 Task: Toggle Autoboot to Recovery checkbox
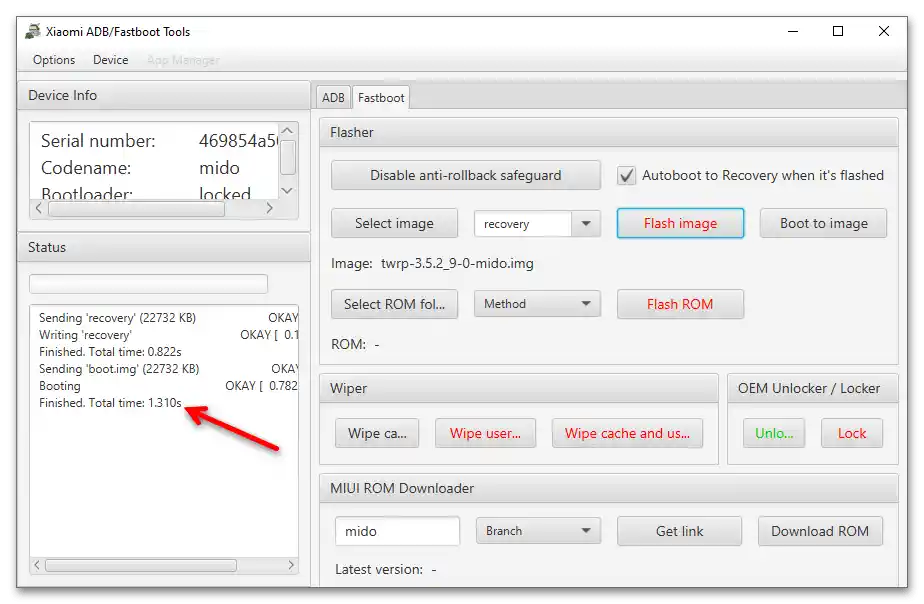(626, 176)
